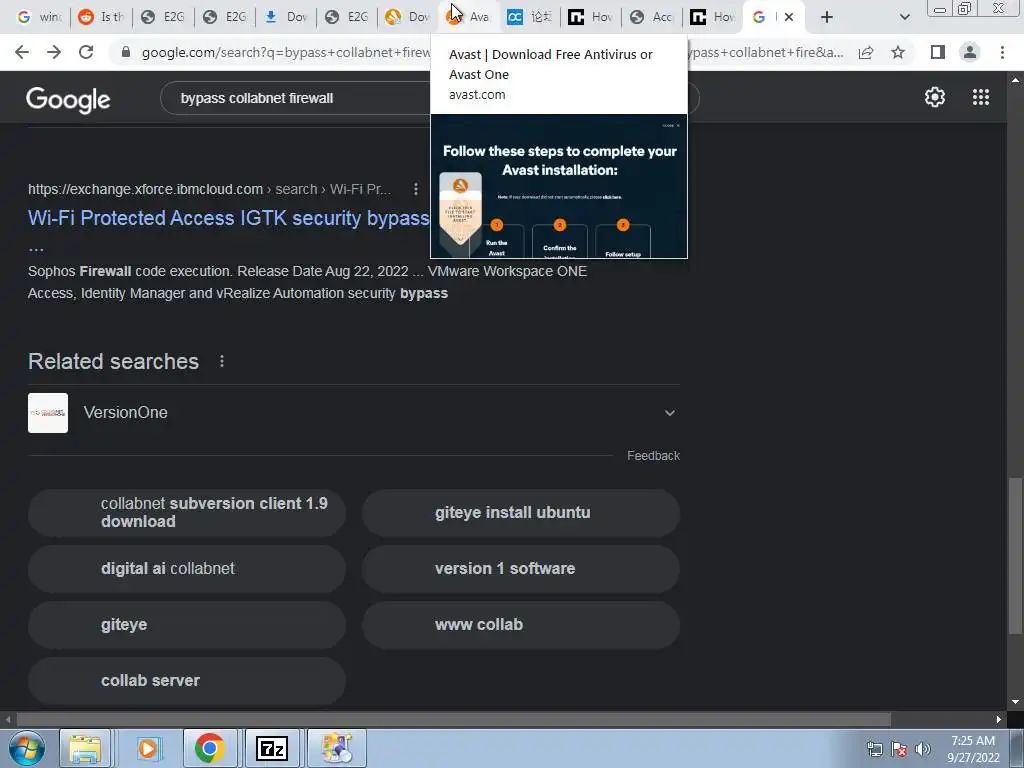
Task: Open Chrome three-dot menu
Action: 1002,52
